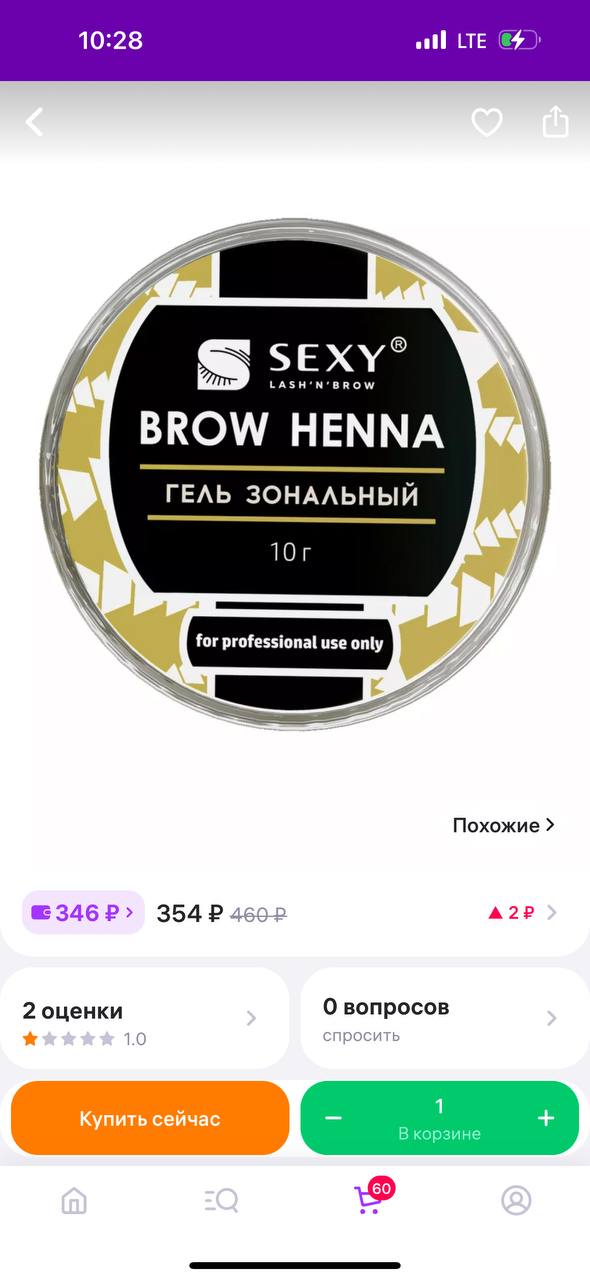
Task: Open the 0 вопросов questions card
Action: [445, 1018]
